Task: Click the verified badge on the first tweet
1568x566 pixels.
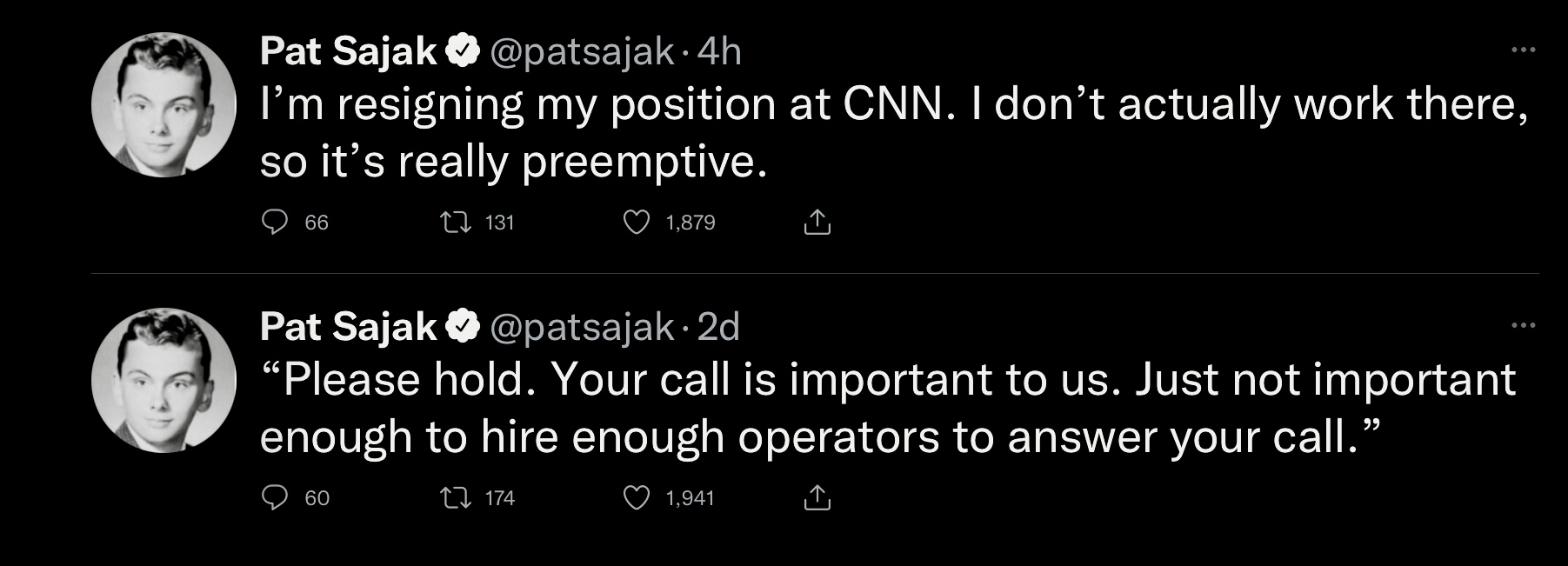Action: pos(463,52)
